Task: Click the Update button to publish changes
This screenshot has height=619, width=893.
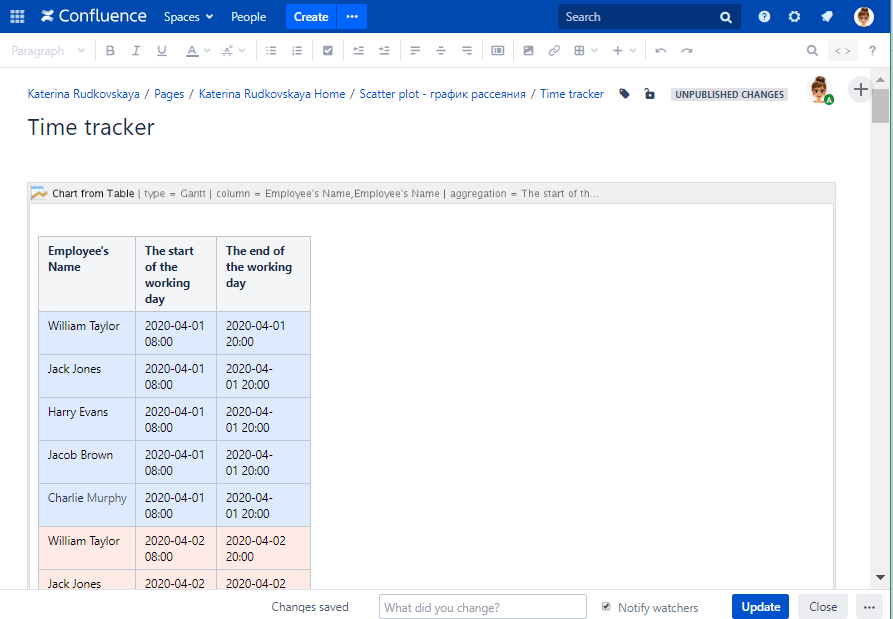Action: click(760, 606)
